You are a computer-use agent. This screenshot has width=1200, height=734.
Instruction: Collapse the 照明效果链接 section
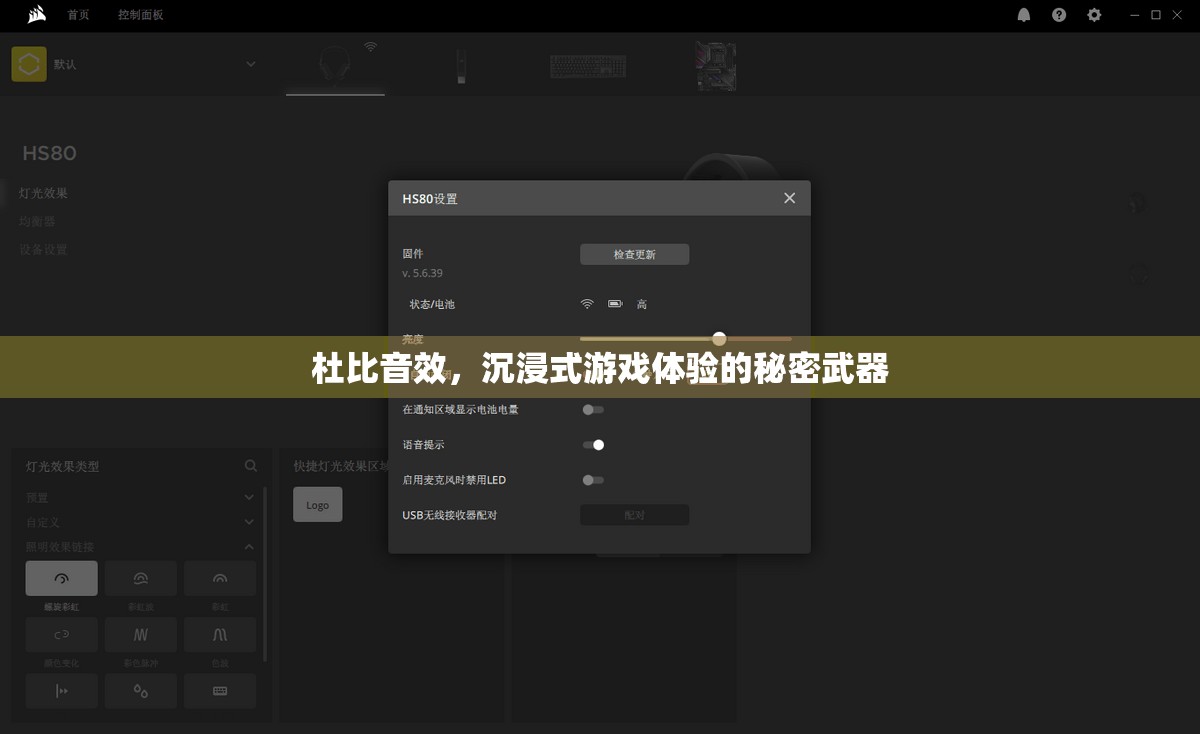pyautogui.click(x=249, y=547)
